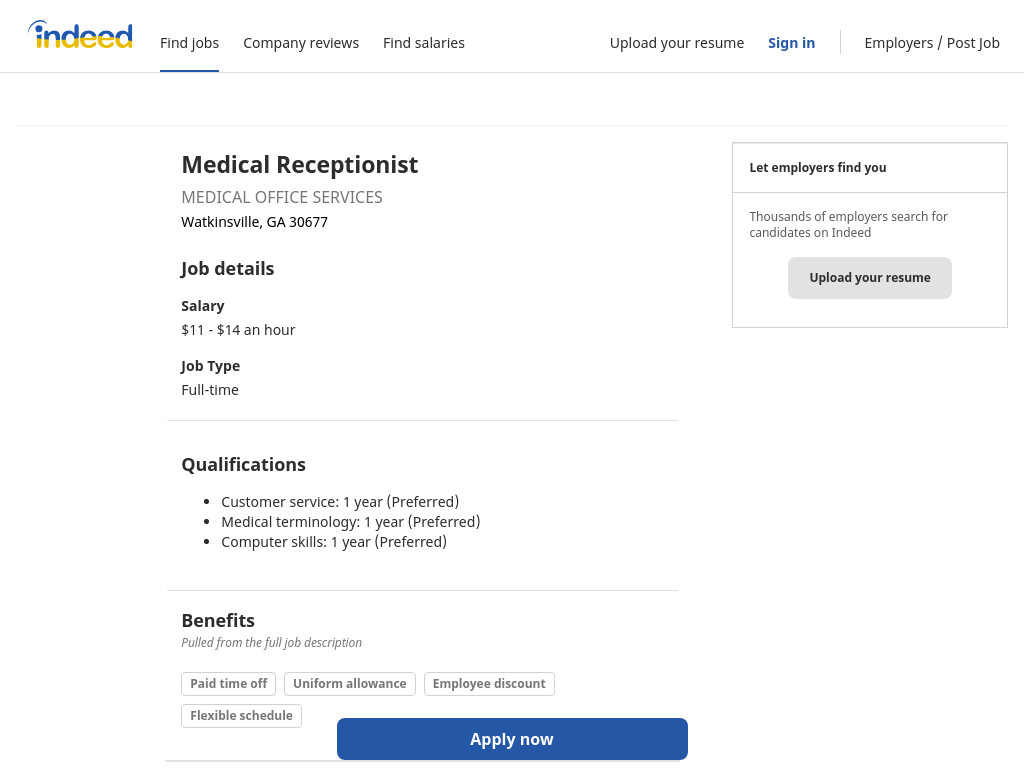Open the Find jobs tab
This screenshot has width=1024, height=768.
pyautogui.click(x=189, y=43)
